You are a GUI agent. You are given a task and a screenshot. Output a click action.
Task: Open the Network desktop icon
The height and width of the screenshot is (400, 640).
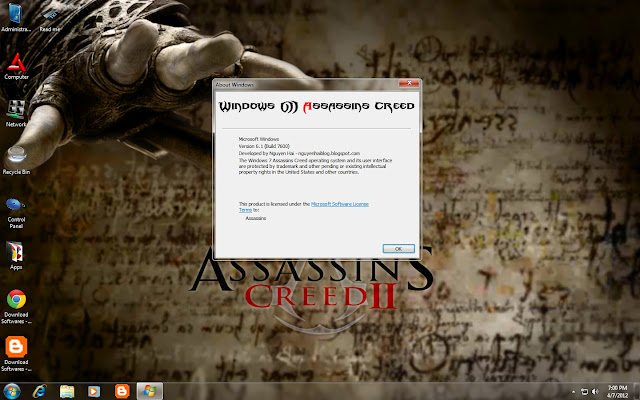click(16, 114)
